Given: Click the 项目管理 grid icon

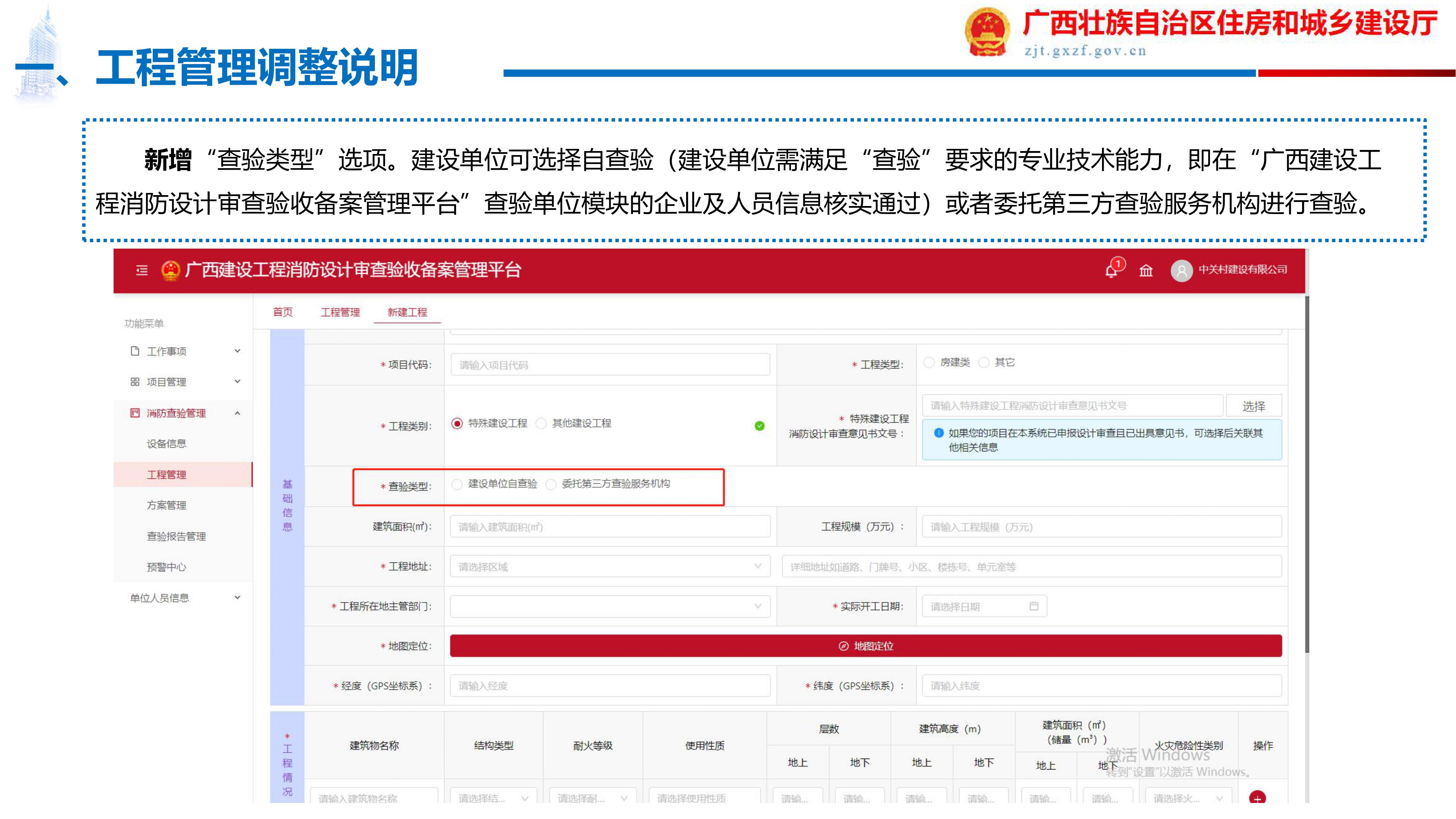Looking at the screenshot, I should [x=135, y=381].
